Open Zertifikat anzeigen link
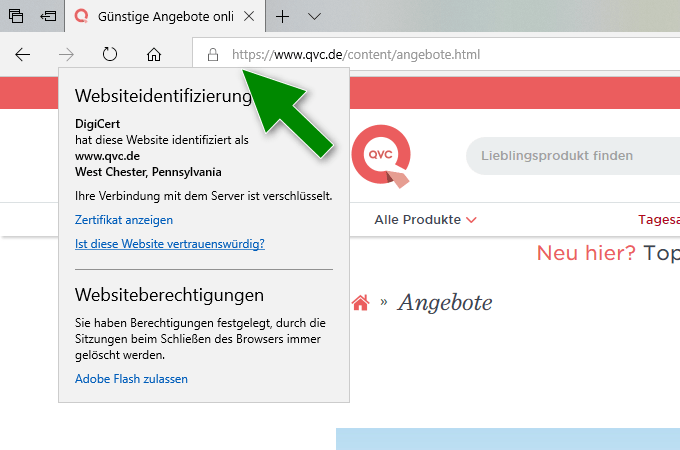The image size is (680, 450). [124, 220]
